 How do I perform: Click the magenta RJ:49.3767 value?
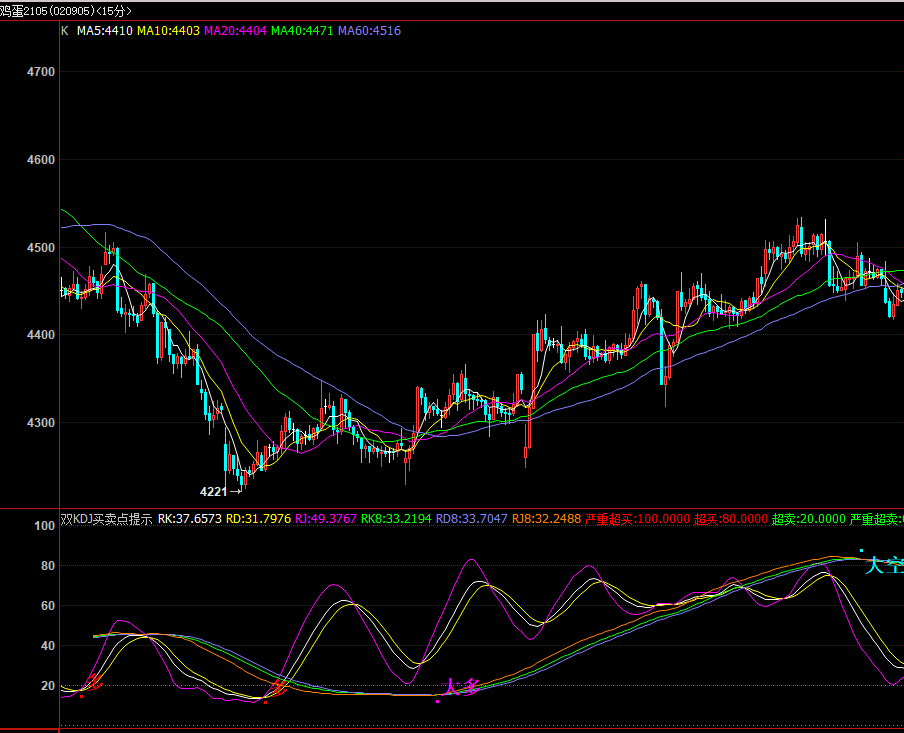326,519
